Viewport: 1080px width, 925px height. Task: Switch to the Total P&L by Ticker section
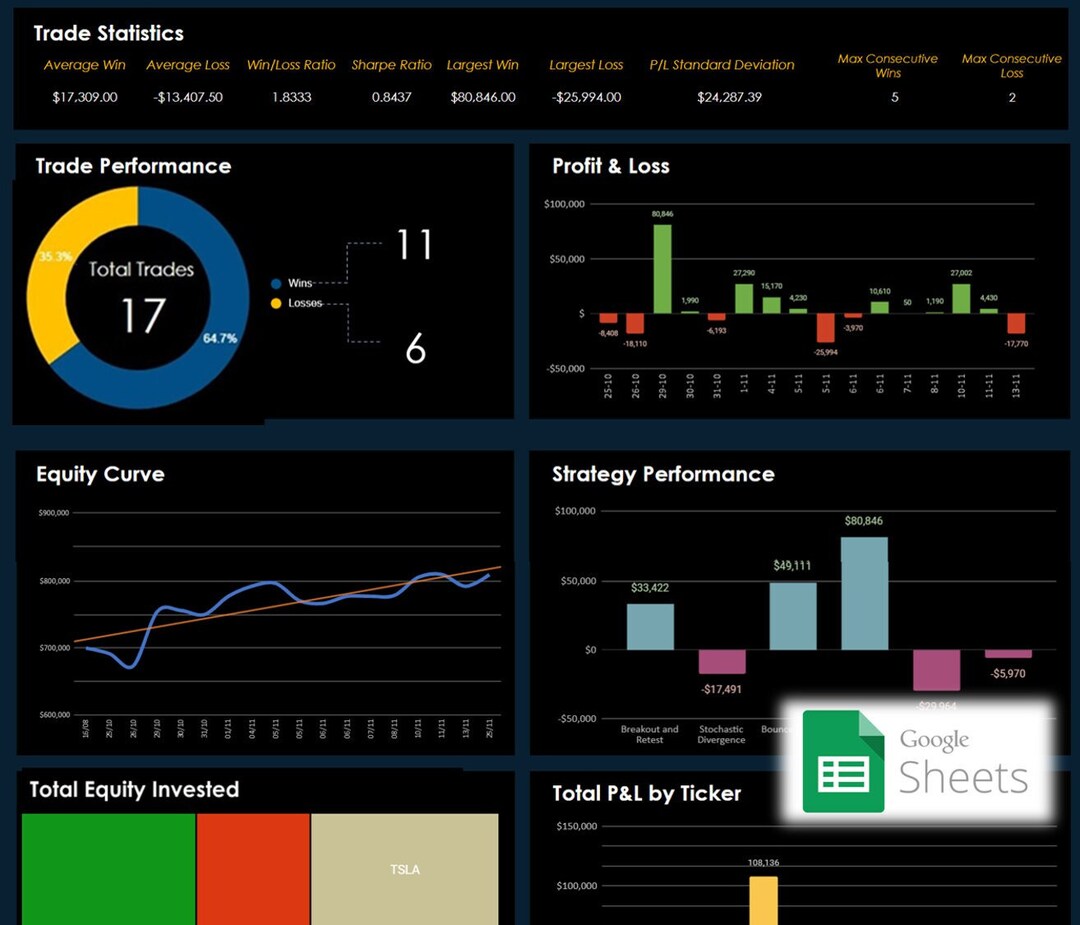coord(647,793)
